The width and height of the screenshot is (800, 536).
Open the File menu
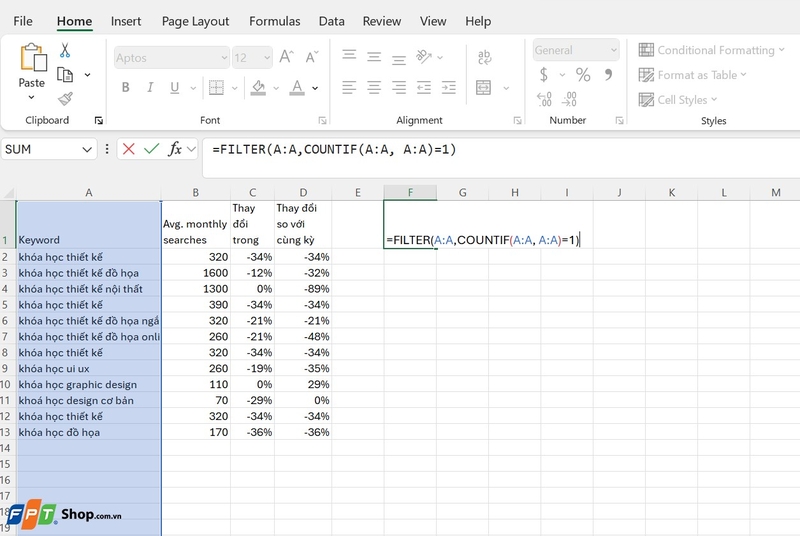pos(23,21)
